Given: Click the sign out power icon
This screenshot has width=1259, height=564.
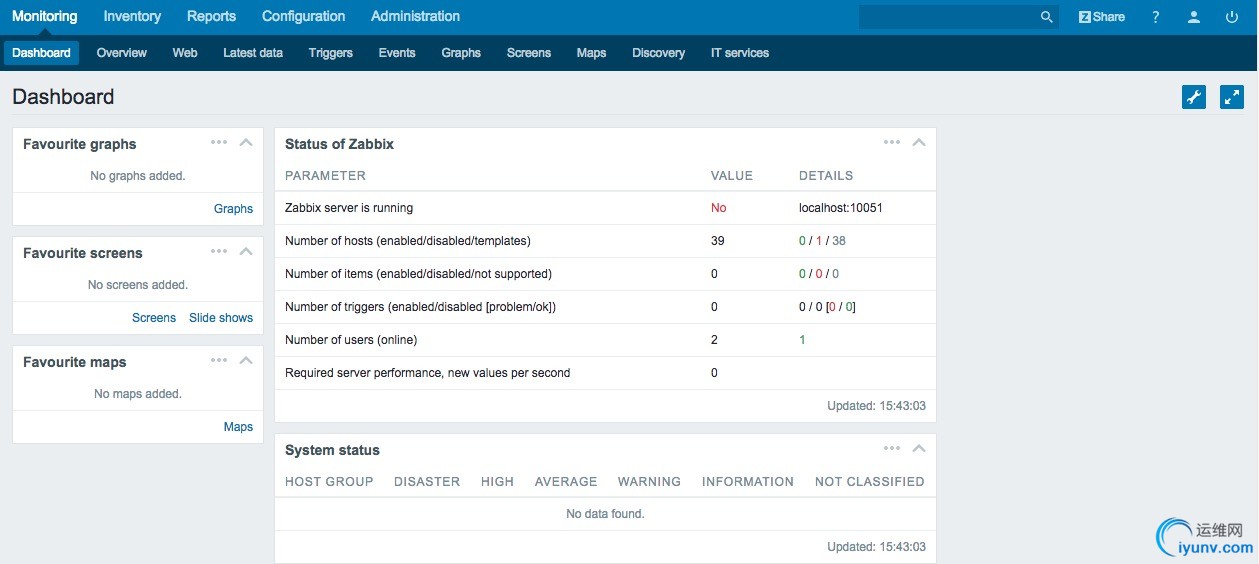Looking at the screenshot, I should [1231, 17].
